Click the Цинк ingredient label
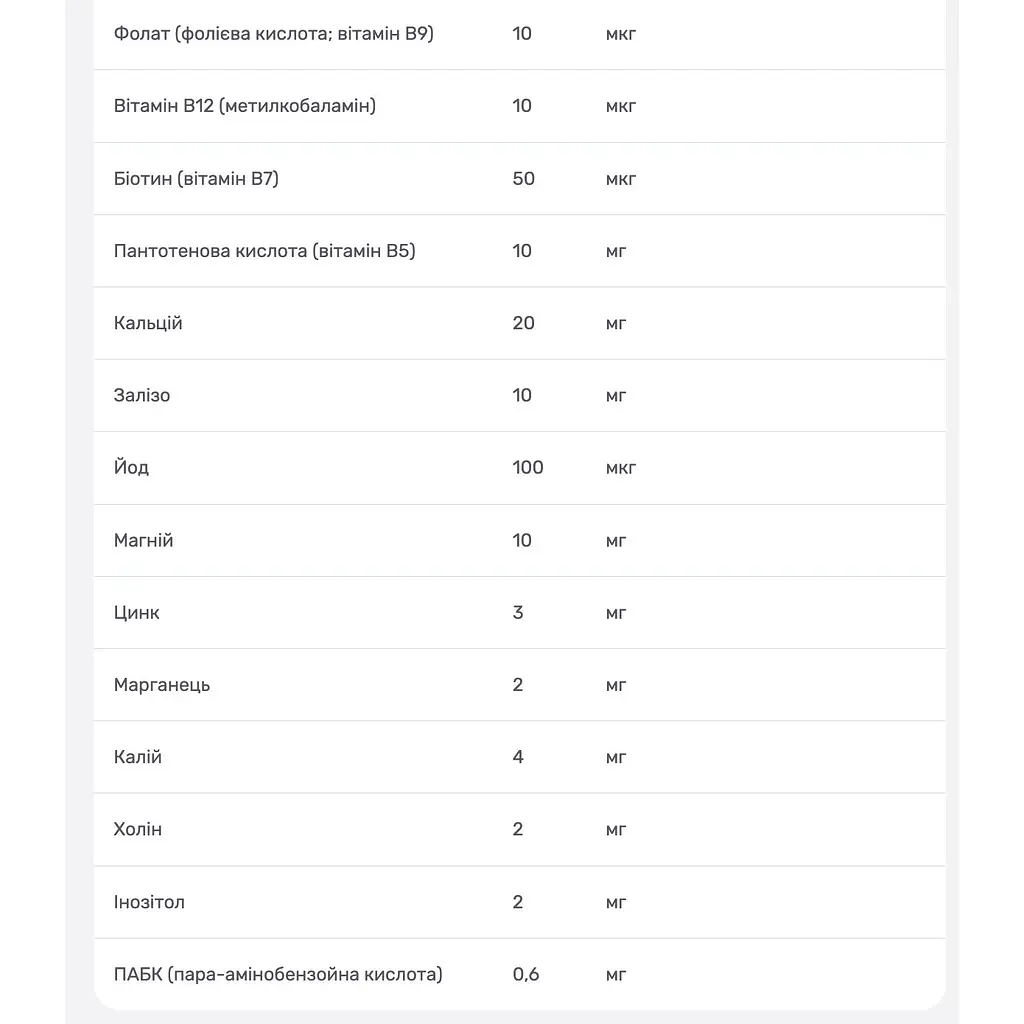Viewport: 1024px width, 1024px height. coord(136,613)
